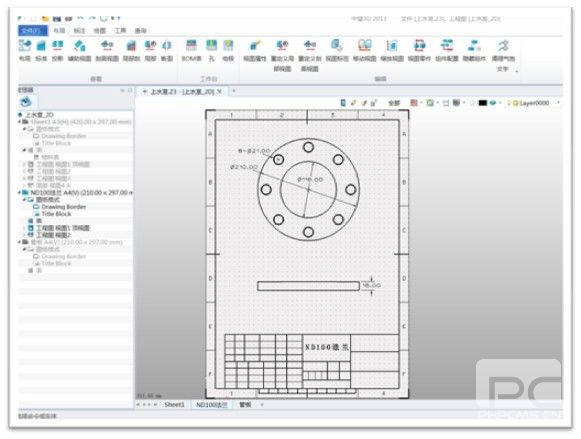Select Title Block under ND100 sheet
Image resolution: width=581 pixels, height=439 pixels.
(56, 214)
